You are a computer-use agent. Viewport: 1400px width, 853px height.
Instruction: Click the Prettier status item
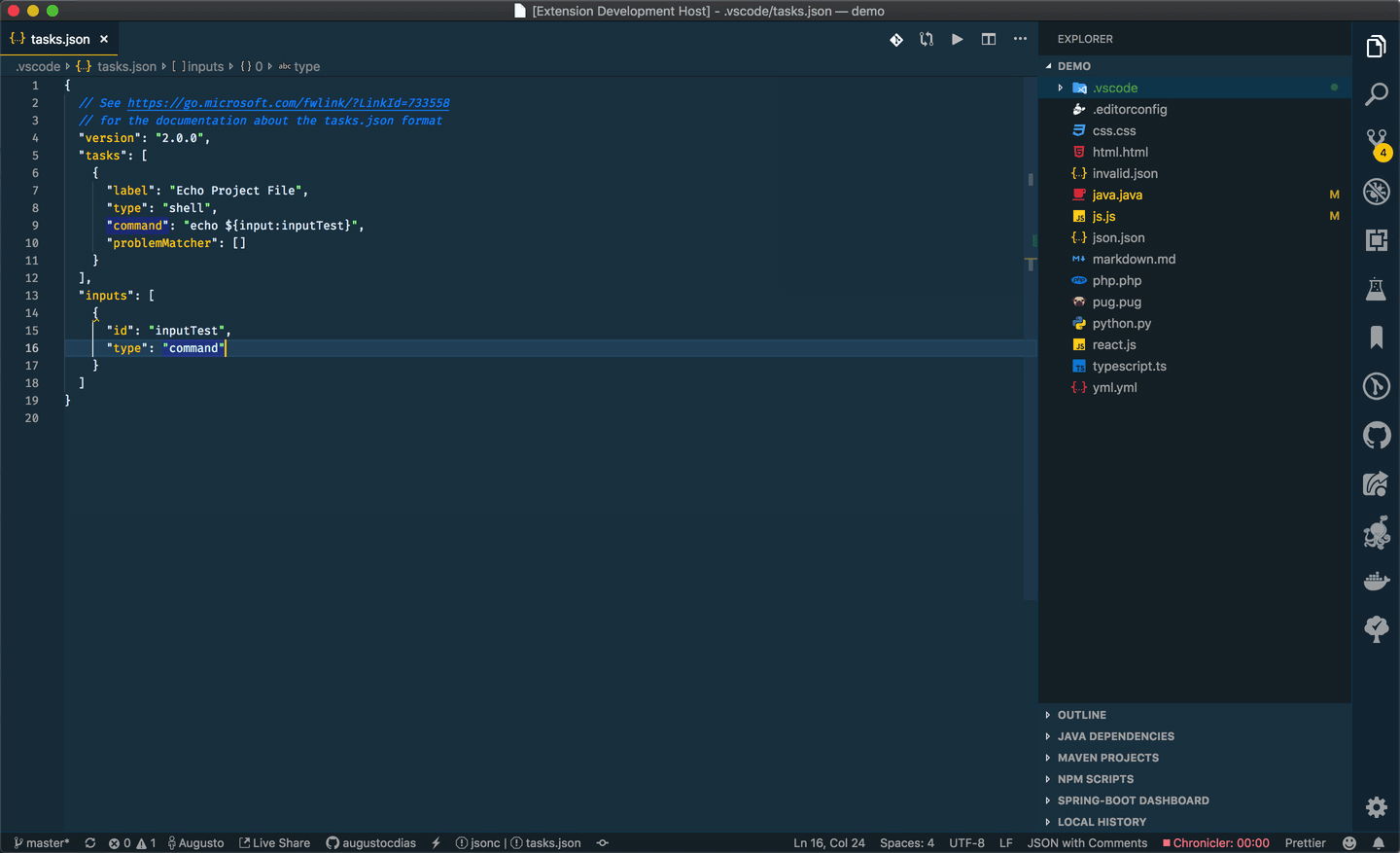pos(1305,843)
